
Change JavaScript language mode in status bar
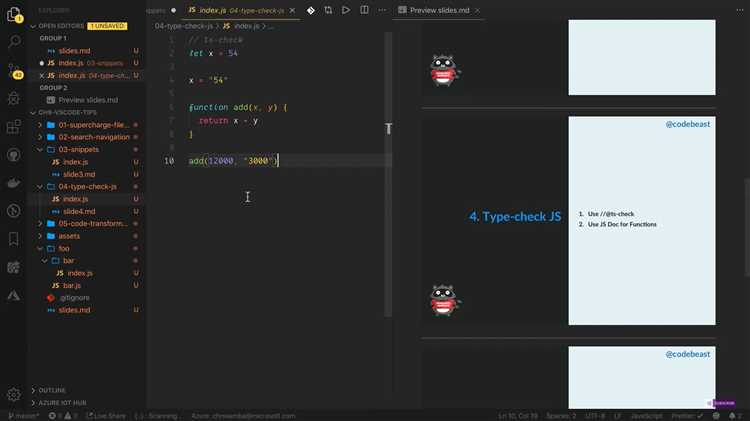(x=647, y=416)
